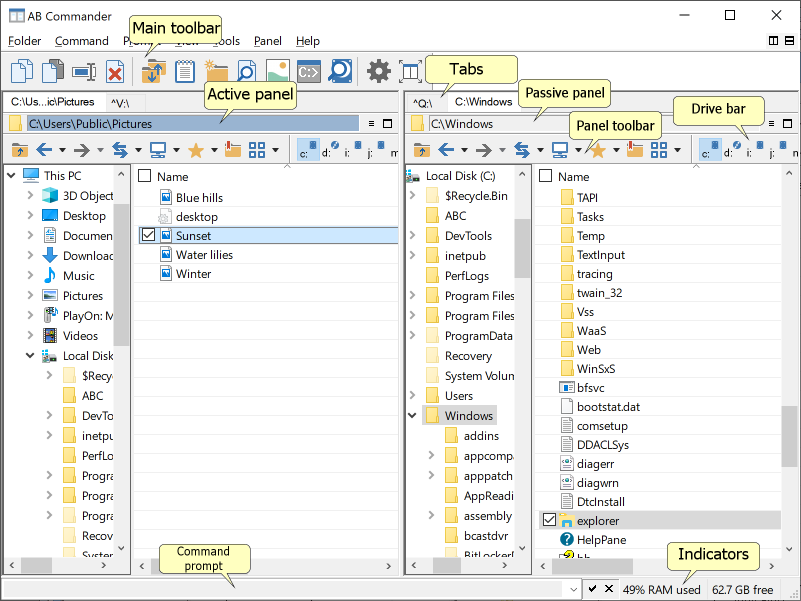
Task: Click the C:\Users\Public\Pictures path field
Action: point(193,124)
